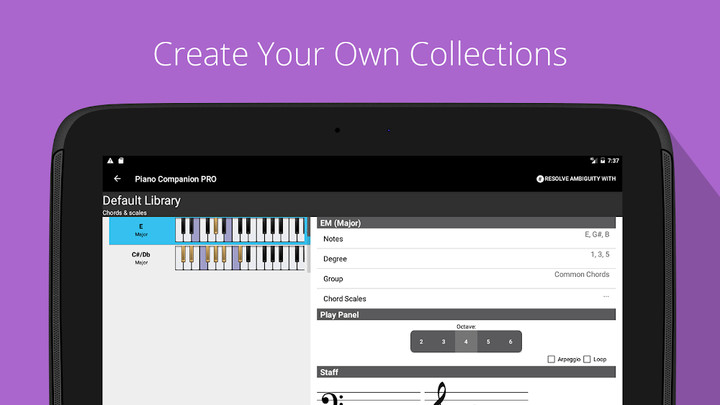Open the Group Common Chords row
Viewport: 720px width, 405px height.
(465, 278)
